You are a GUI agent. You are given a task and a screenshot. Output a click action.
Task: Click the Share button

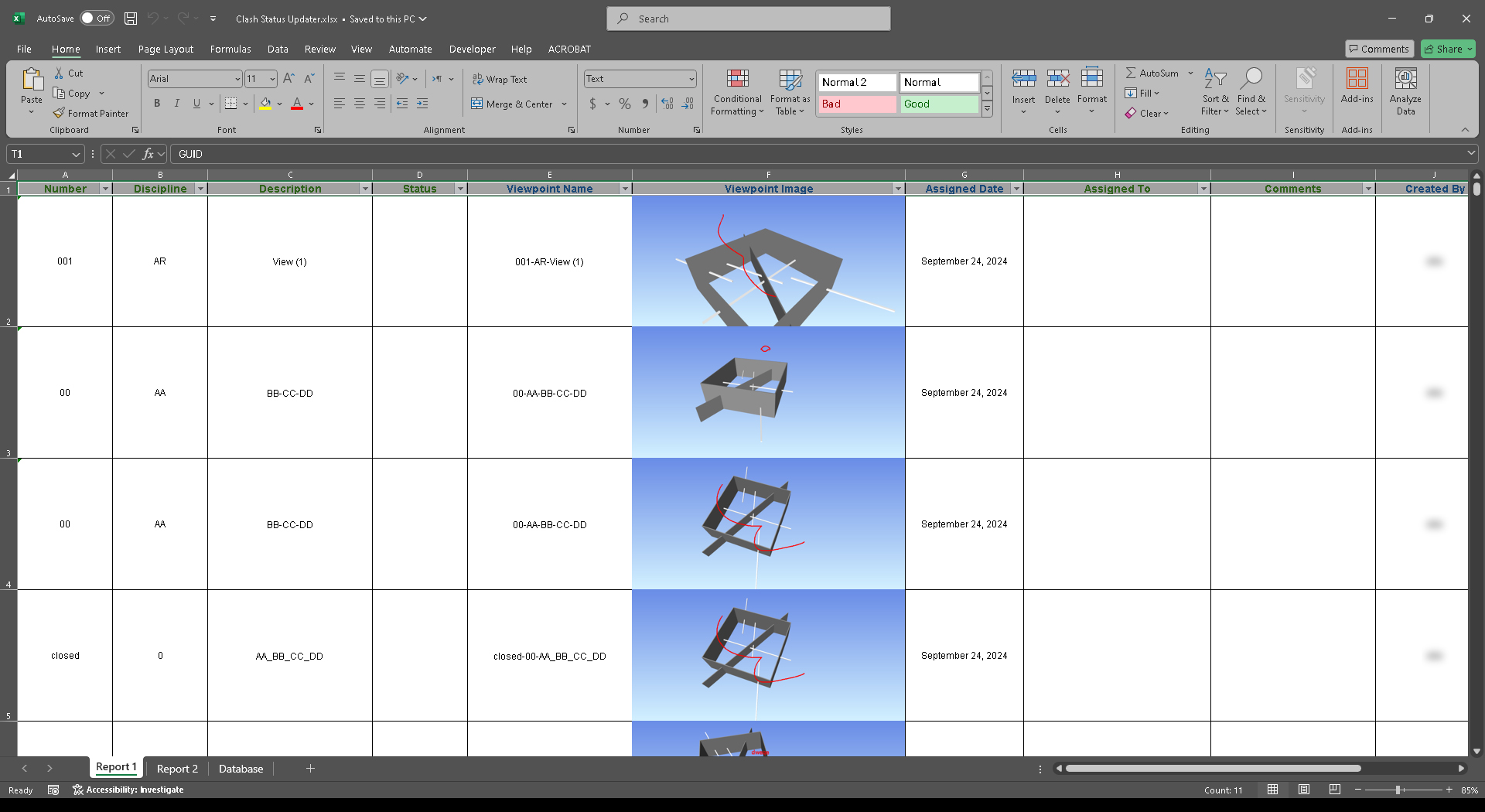pyautogui.click(x=1448, y=49)
